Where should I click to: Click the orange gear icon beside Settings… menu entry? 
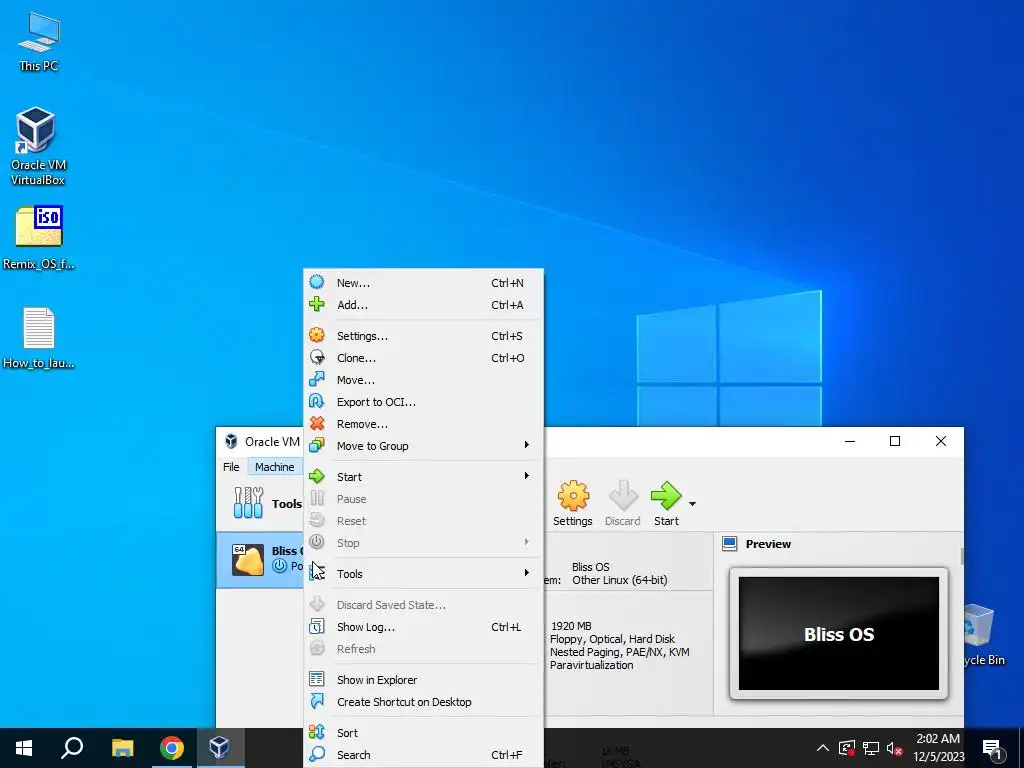click(317, 335)
